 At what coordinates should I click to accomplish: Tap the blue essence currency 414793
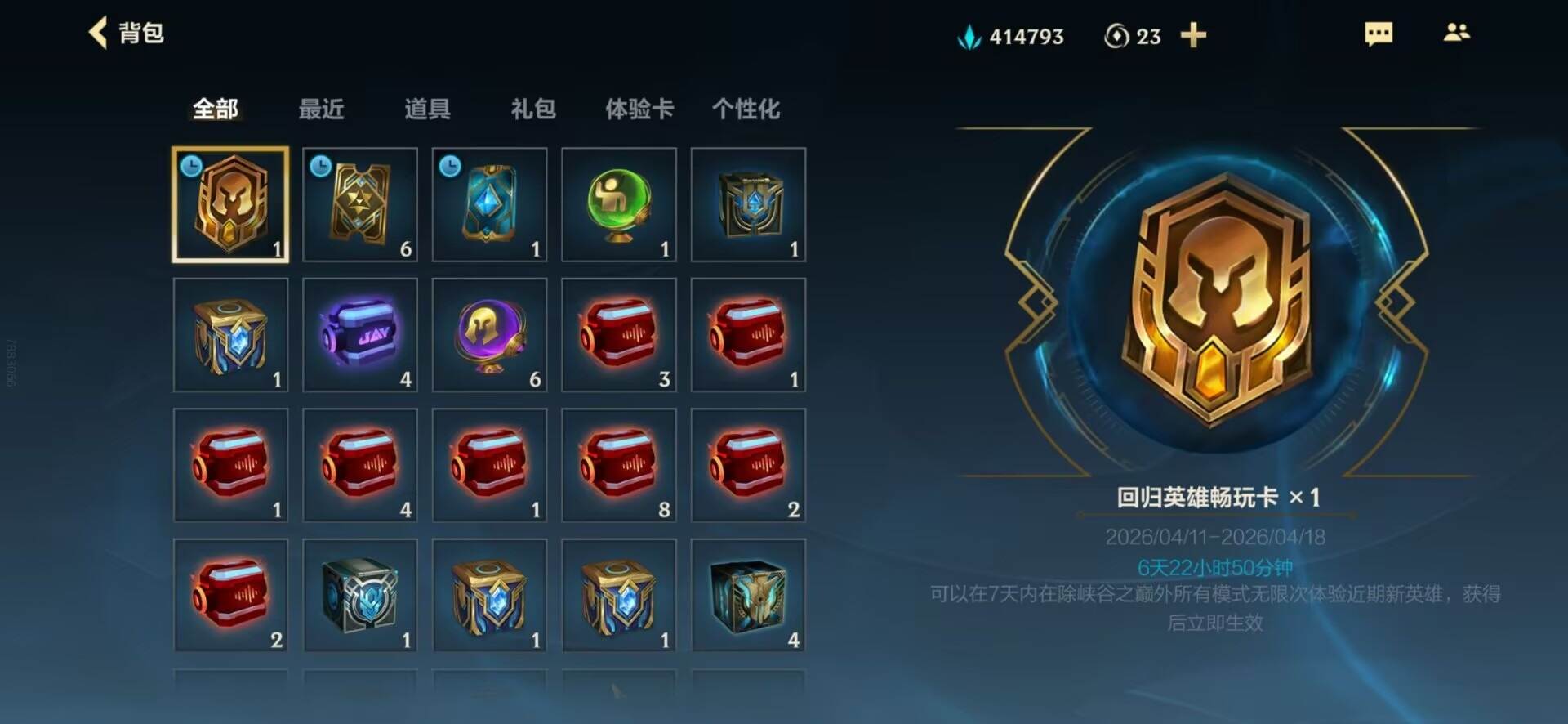(x=1011, y=36)
